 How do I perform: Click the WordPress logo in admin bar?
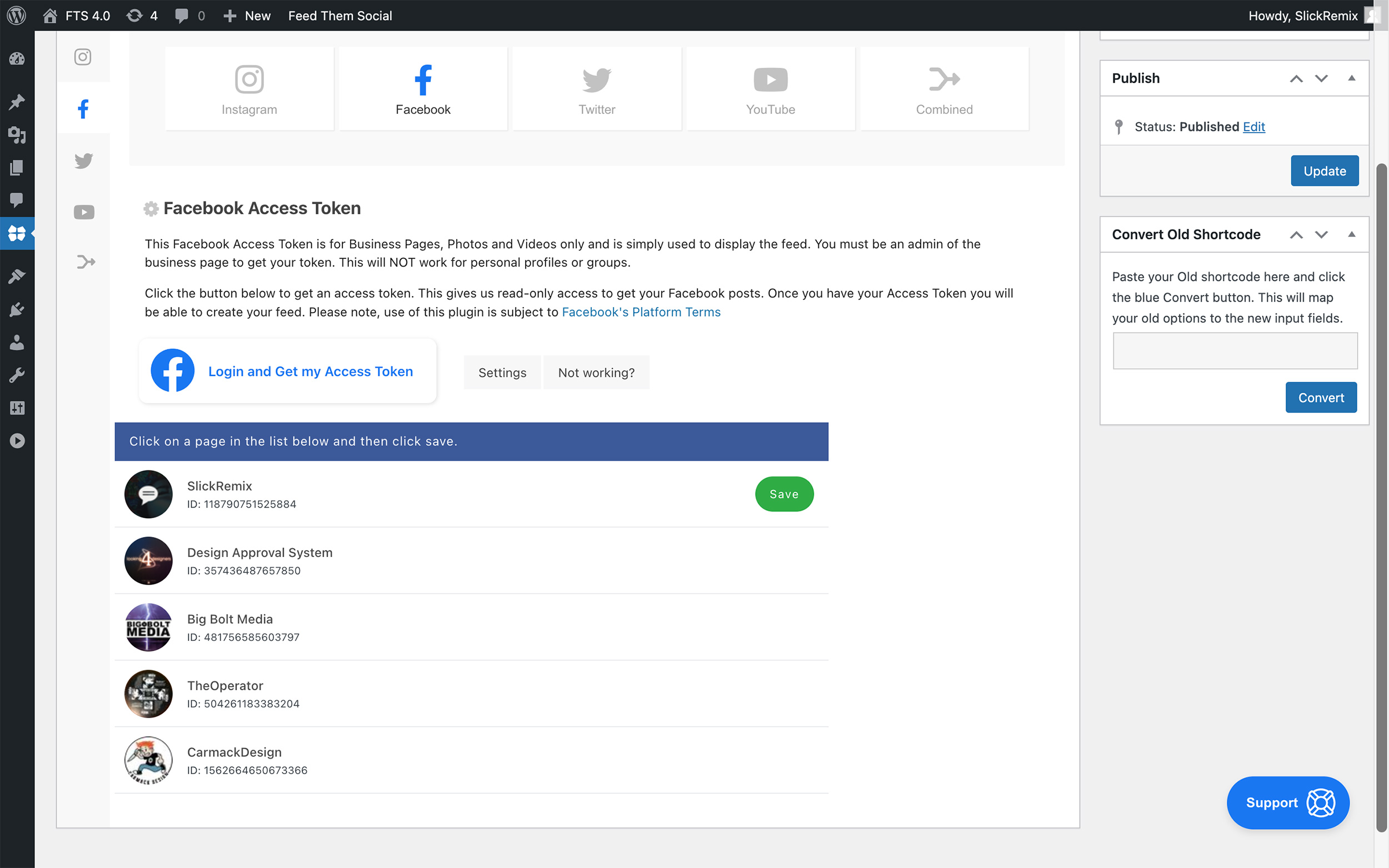[17, 16]
